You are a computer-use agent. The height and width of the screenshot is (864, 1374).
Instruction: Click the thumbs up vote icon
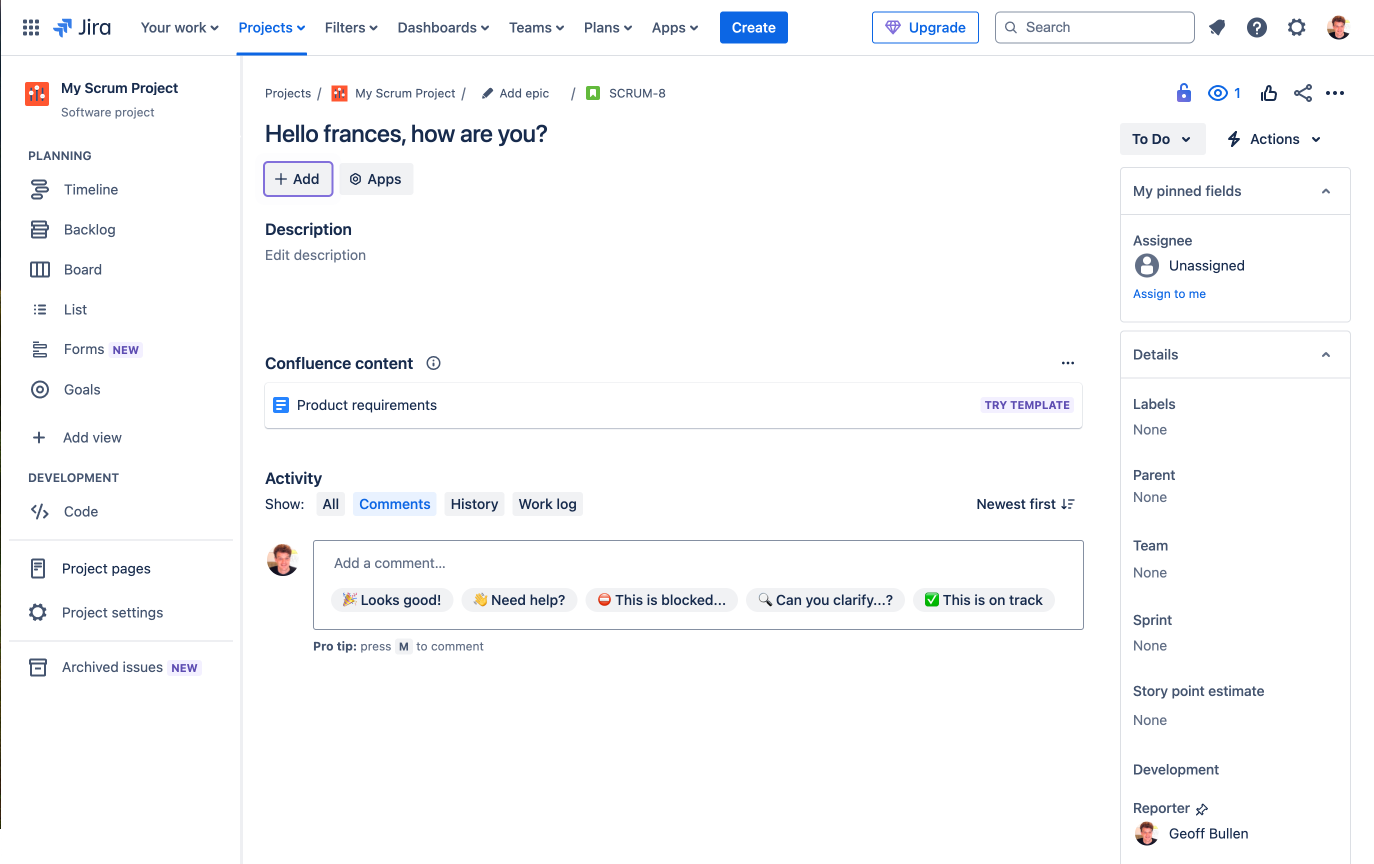click(x=1269, y=93)
